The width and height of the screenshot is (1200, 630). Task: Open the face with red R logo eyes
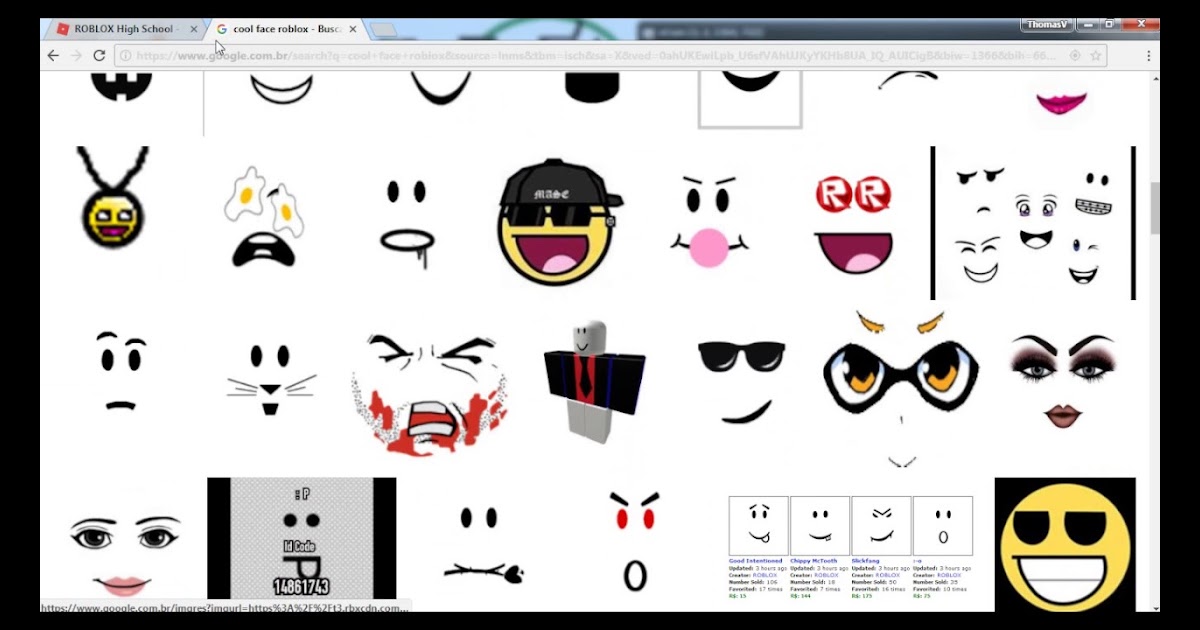point(852,224)
